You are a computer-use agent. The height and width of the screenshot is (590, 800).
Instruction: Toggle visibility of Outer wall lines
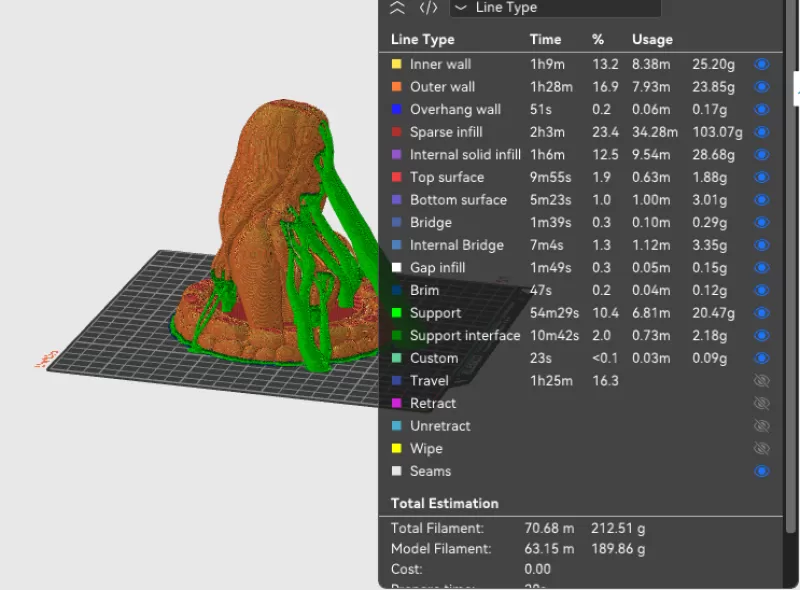click(762, 87)
